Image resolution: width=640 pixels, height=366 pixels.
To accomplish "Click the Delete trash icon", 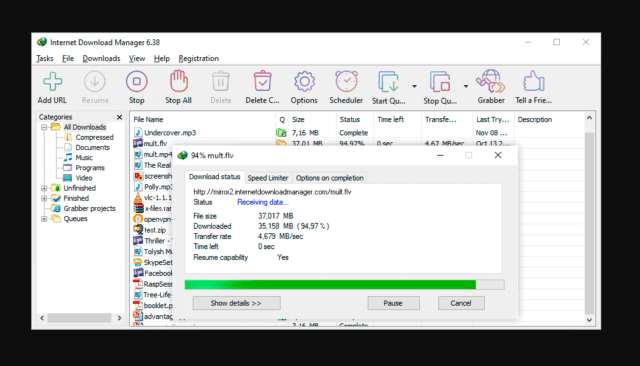I will coord(220,81).
